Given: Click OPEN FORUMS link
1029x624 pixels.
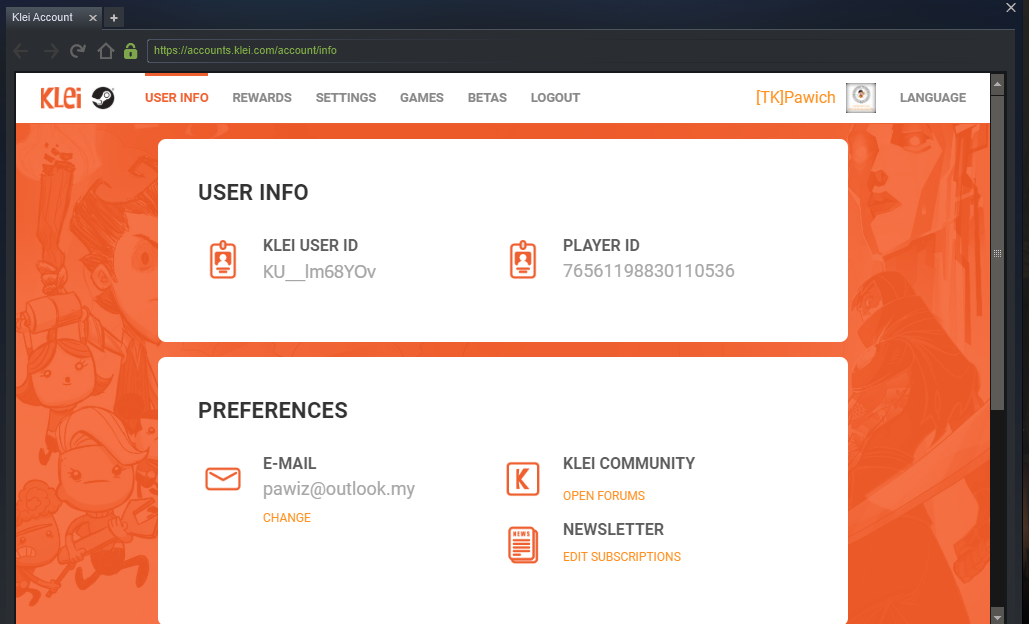Looking at the screenshot, I should coord(604,496).
